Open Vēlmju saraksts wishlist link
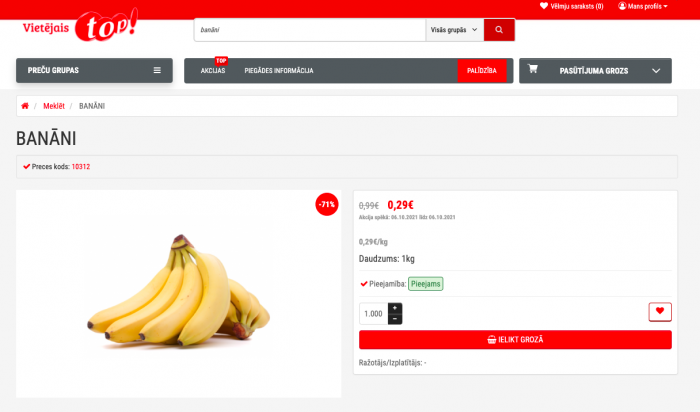The width and height of the screenshot is (700, 412). [x=571, y=6]
